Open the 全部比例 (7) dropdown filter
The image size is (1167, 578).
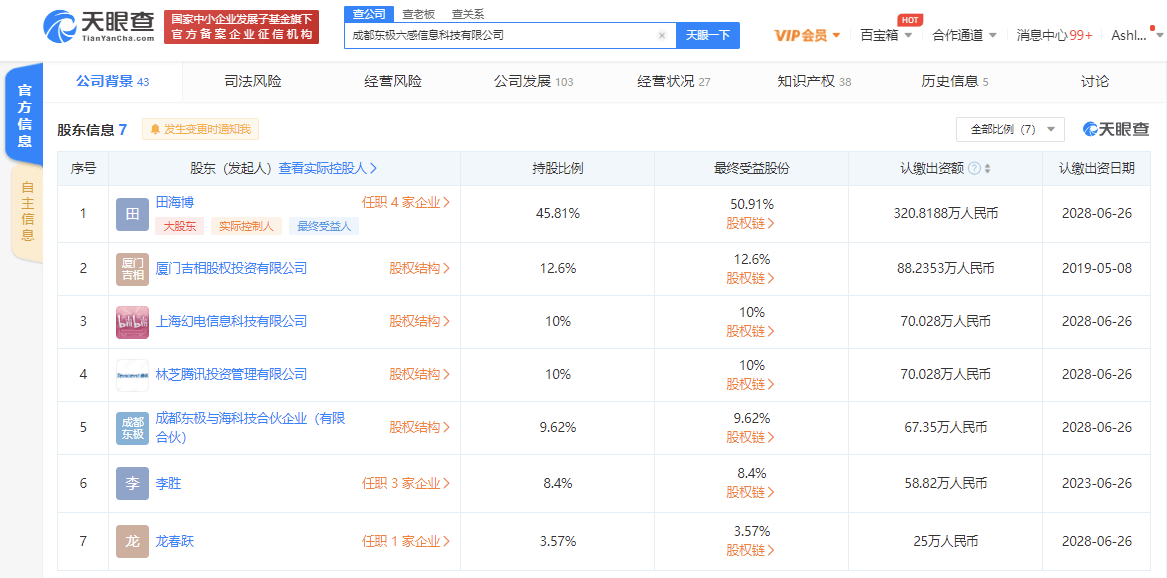[x=1010, y=129]
